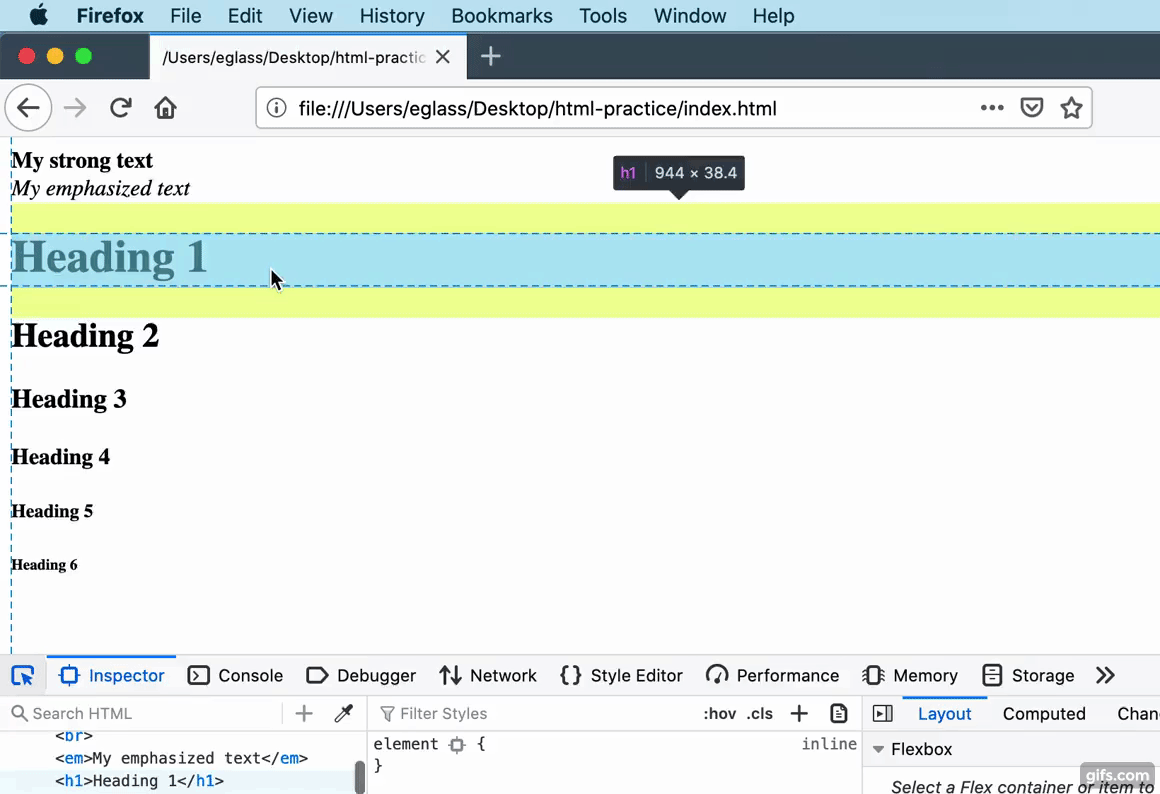Image resolution: width=1160 pixels, height=794 pixels.
Task: Click 'My strong text' on the page
Action: (82, 161)
